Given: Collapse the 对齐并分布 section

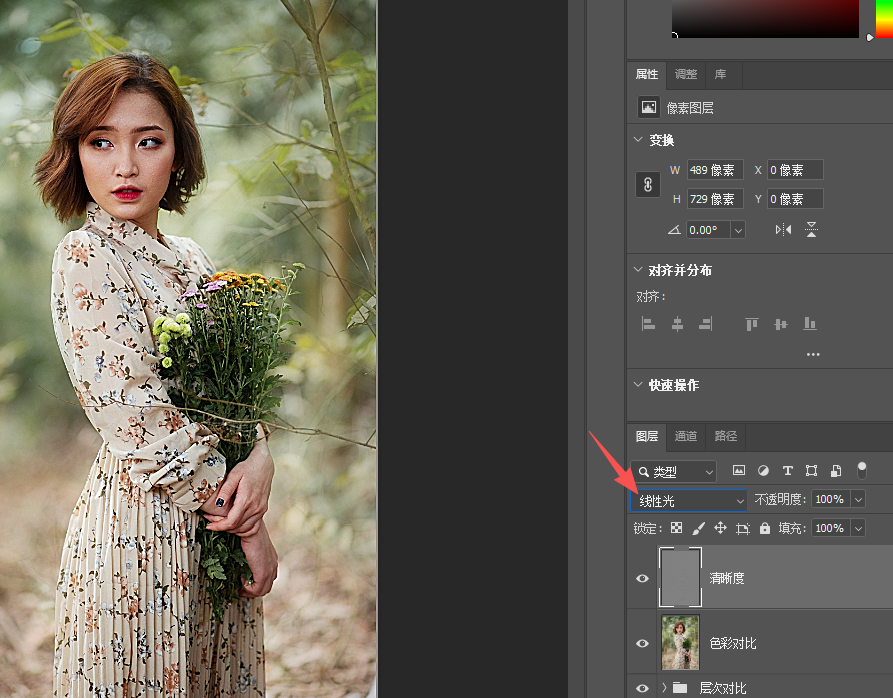Looking at the screenshot, I should coord(638,270).
